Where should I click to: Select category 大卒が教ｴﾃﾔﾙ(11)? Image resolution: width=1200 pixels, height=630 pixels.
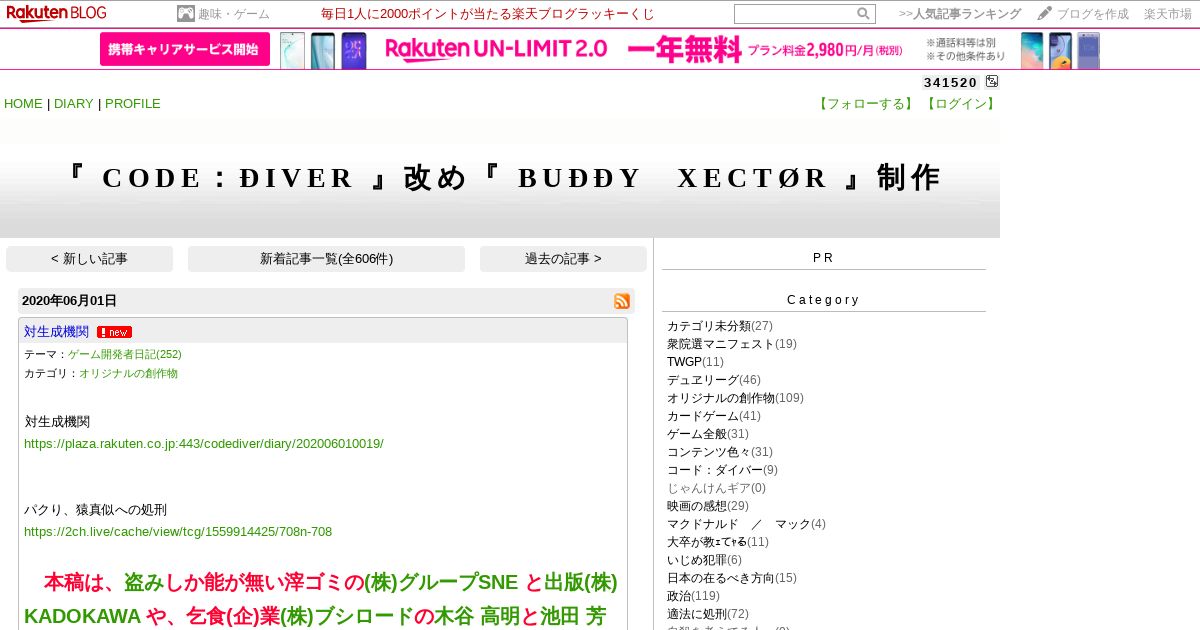pyautogui.click(x=717, y=542)
